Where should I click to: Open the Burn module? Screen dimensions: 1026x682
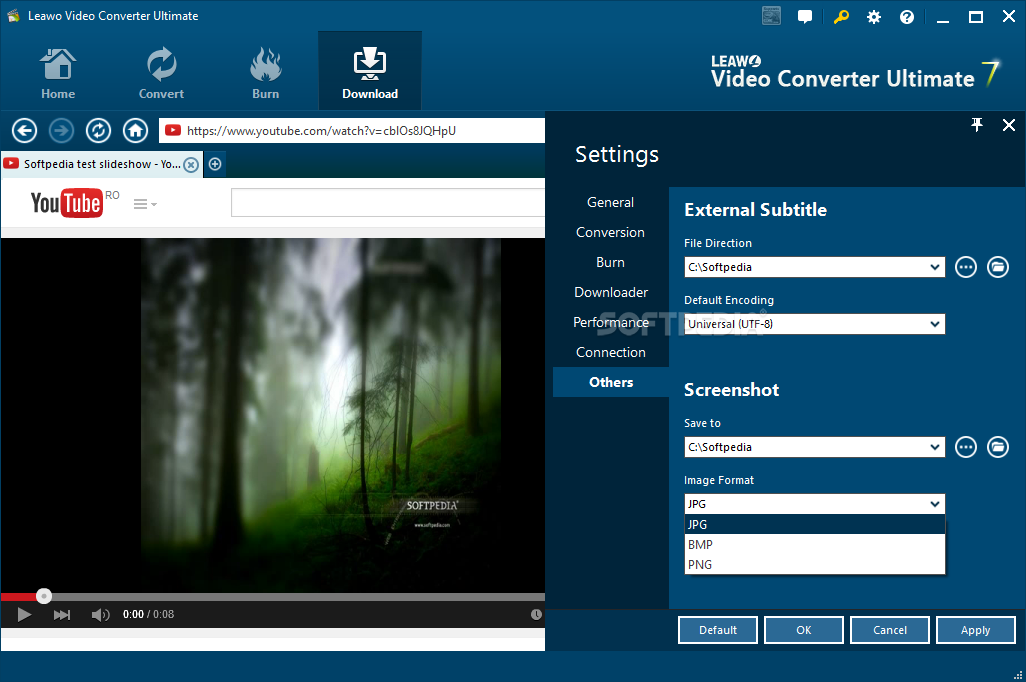coord(265,73)
